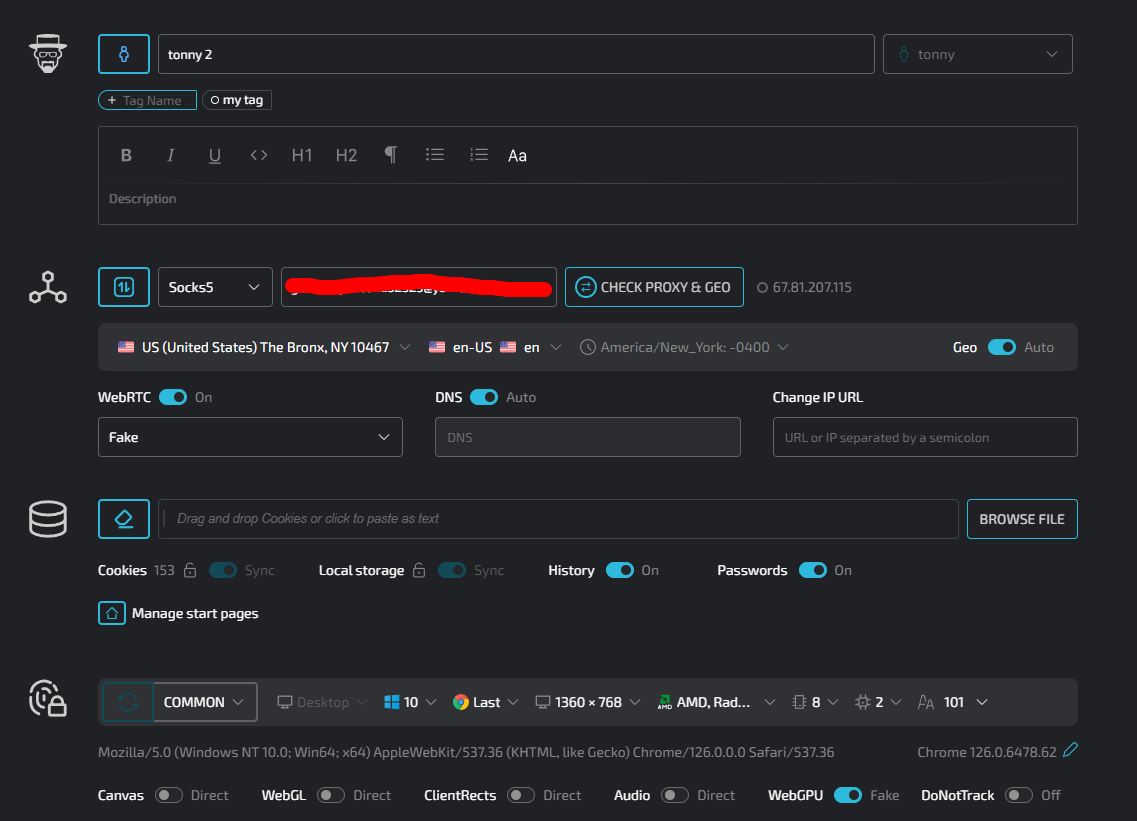Apply H1 heading style

302,155
